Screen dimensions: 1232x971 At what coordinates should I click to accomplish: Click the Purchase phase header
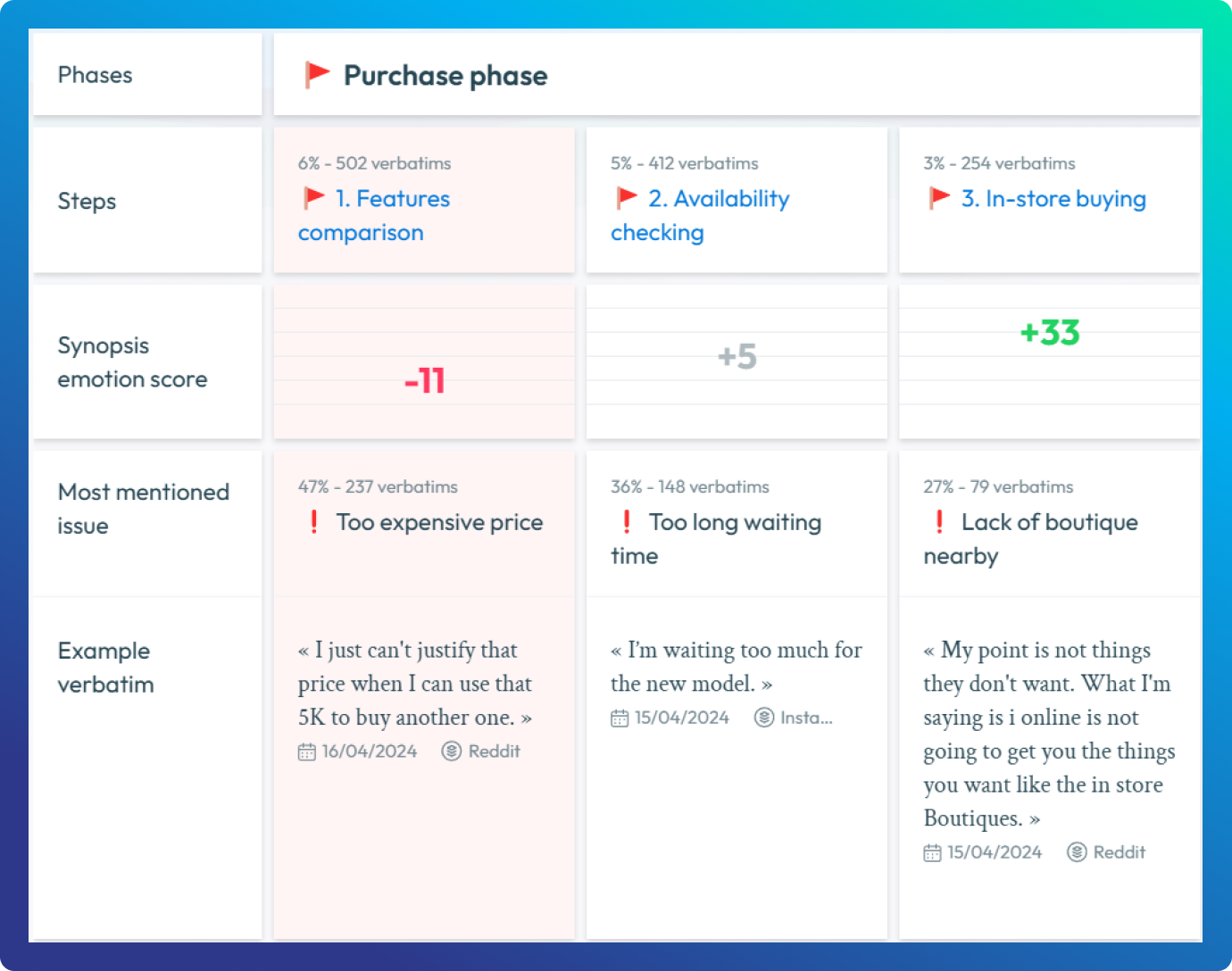[445, 75]
